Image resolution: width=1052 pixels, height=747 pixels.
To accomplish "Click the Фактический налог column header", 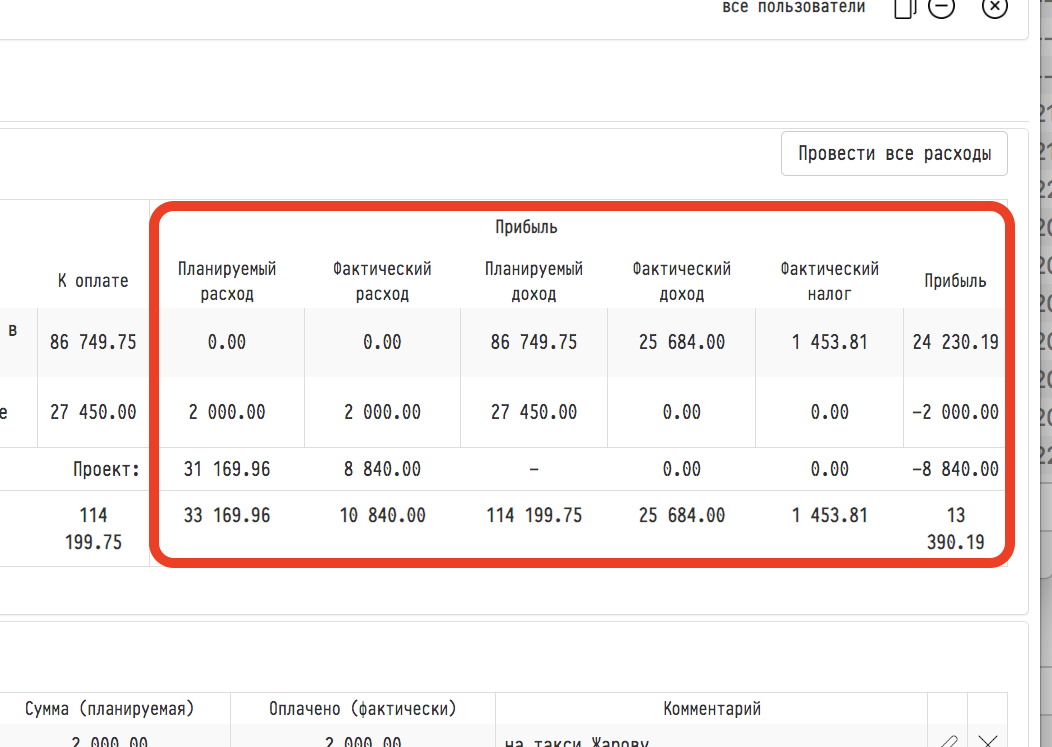I will click(830, 281).
